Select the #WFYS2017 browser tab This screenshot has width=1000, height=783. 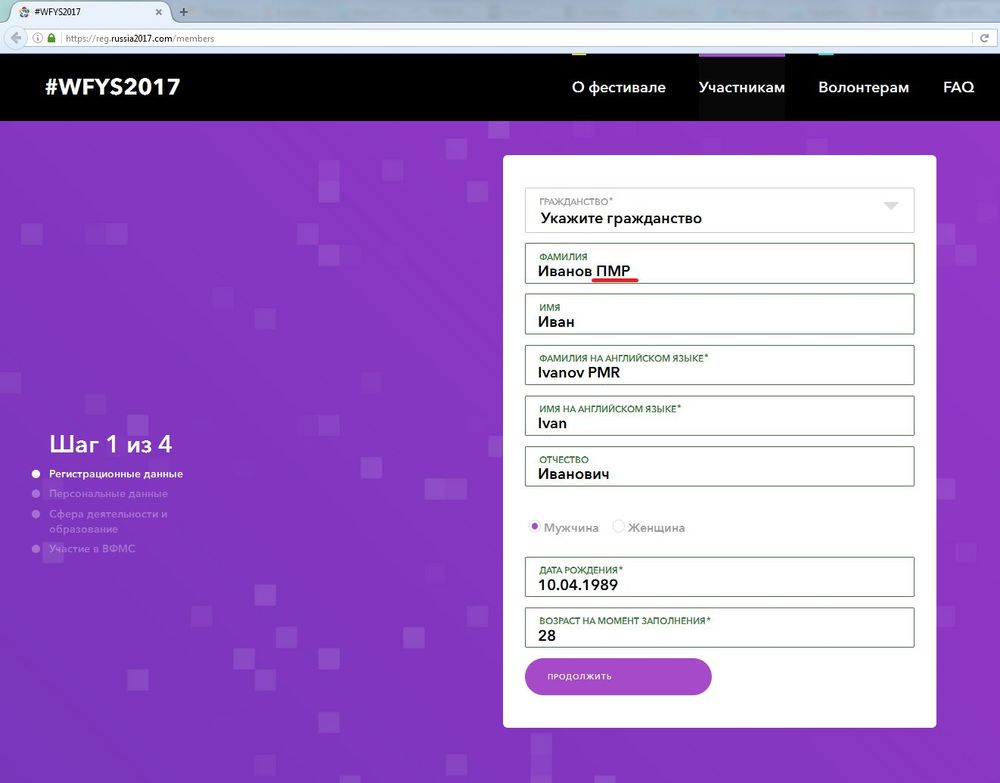pos(89,11)
